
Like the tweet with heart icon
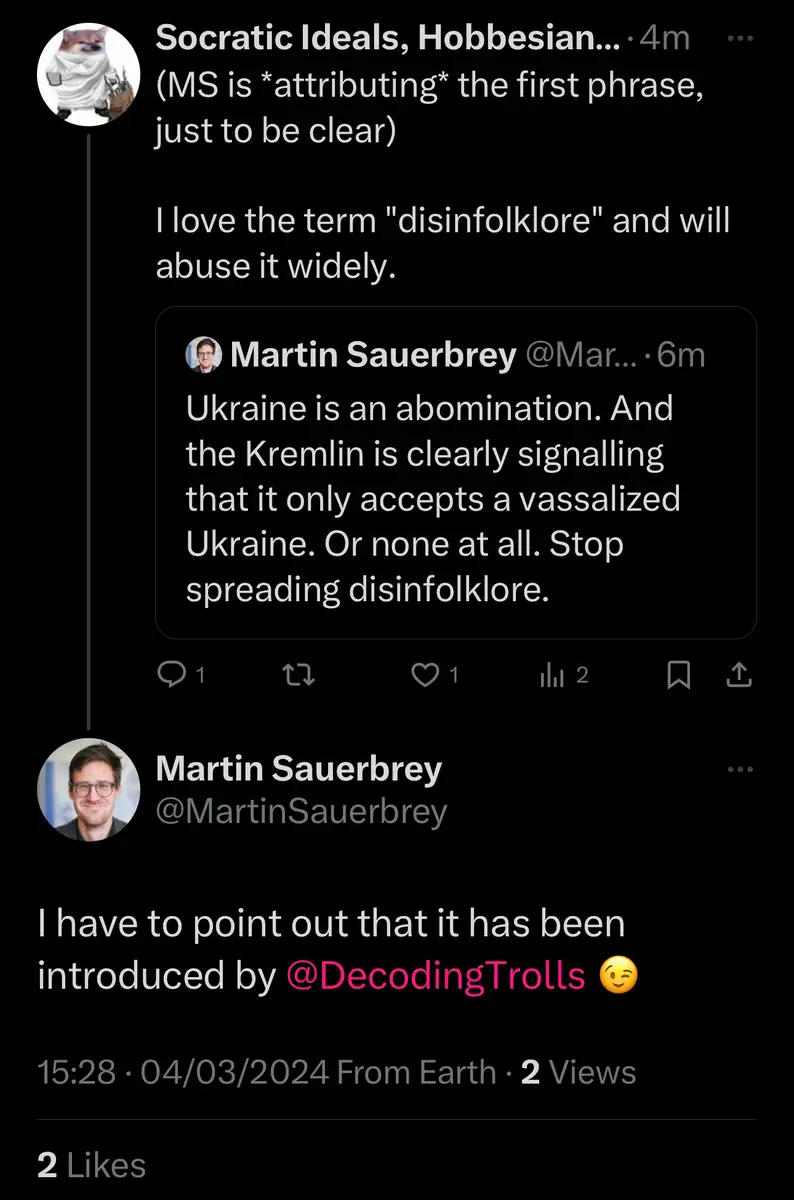coord(427,677)
